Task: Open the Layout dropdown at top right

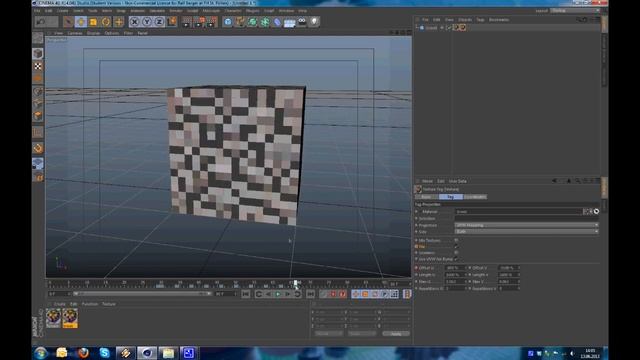Action: click(x=574, y=11)
